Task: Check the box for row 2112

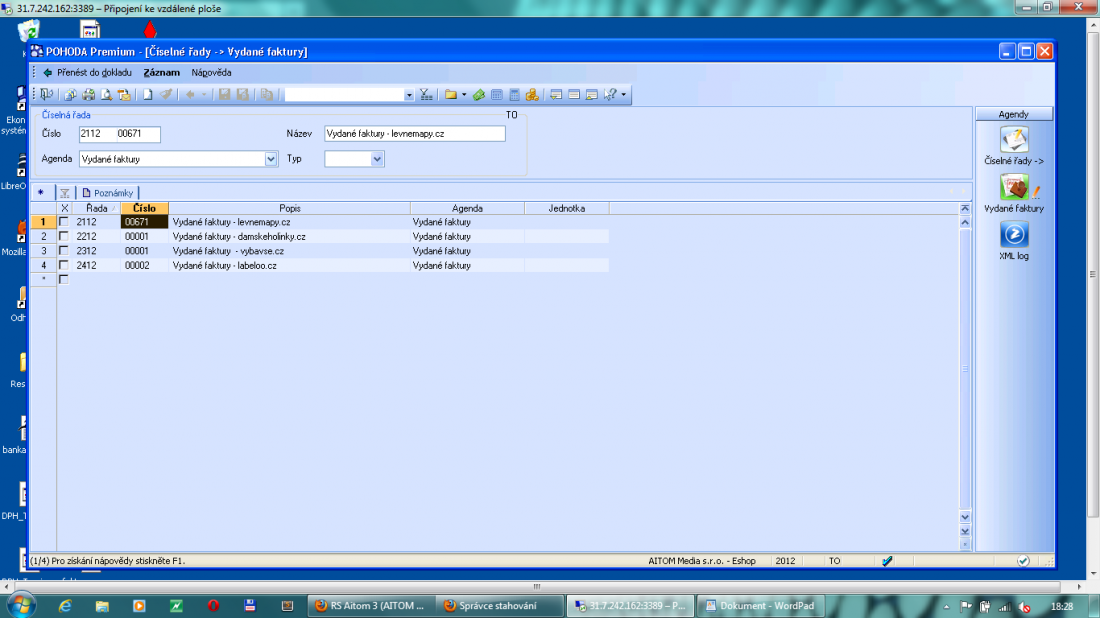Action: point(64,222)
